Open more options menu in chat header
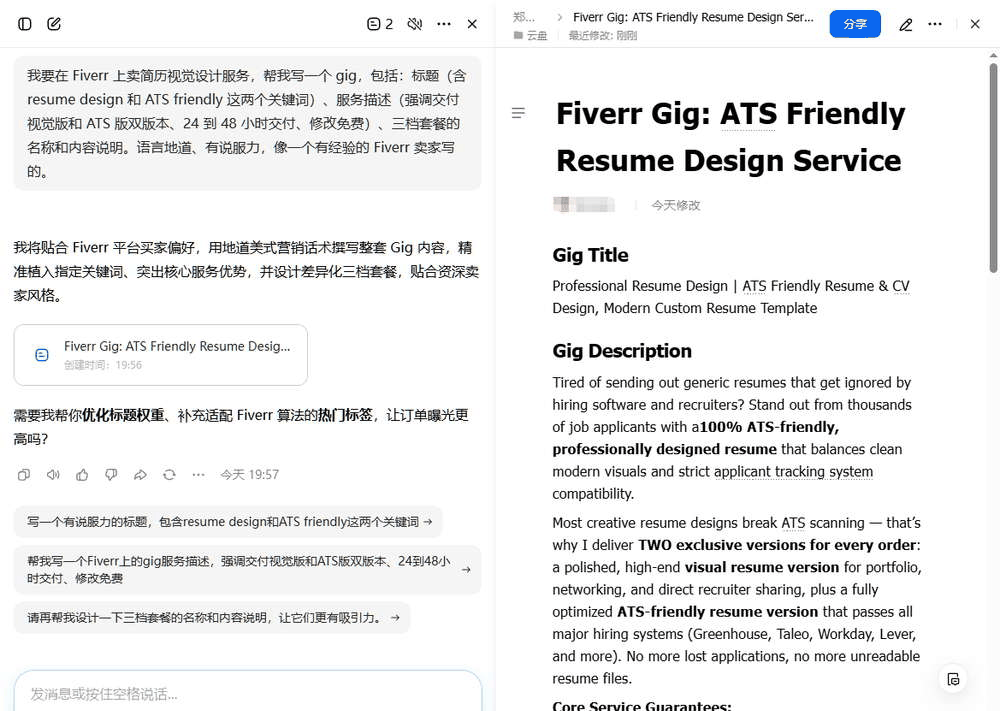The image size is (1000, 711). click(444, 24)
